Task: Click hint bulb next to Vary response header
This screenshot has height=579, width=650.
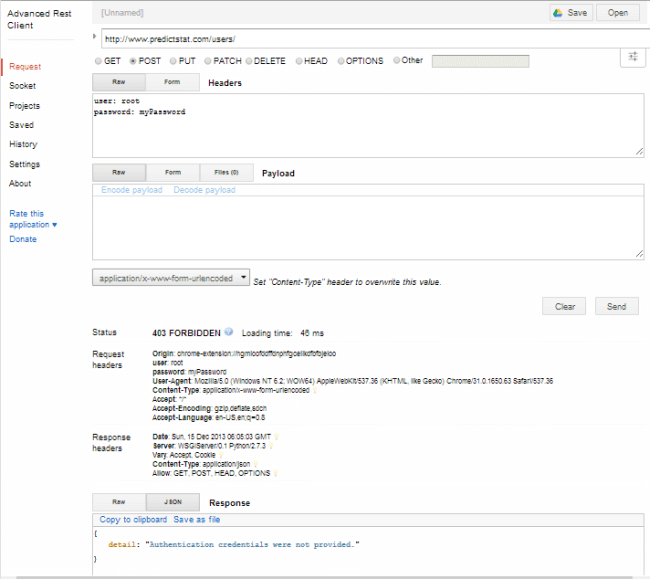Action: coord(221,455)
